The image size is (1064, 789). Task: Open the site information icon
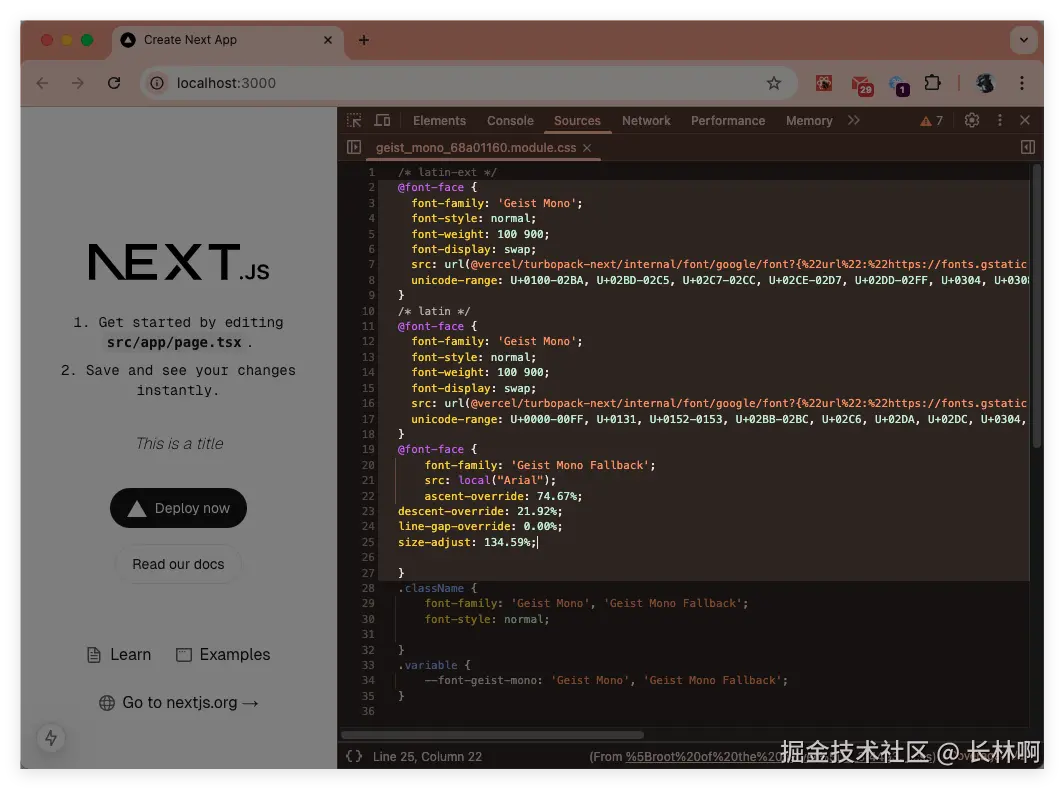[x=157, y=83]
